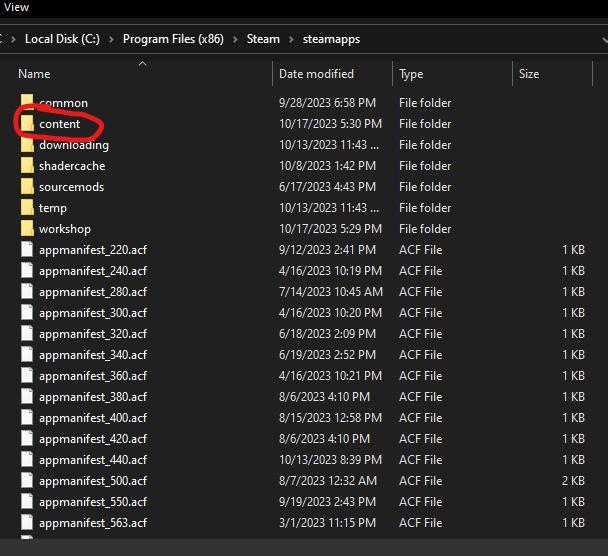
Task: Select file name appmanifest_500.acf
Action: click(93, 480)
